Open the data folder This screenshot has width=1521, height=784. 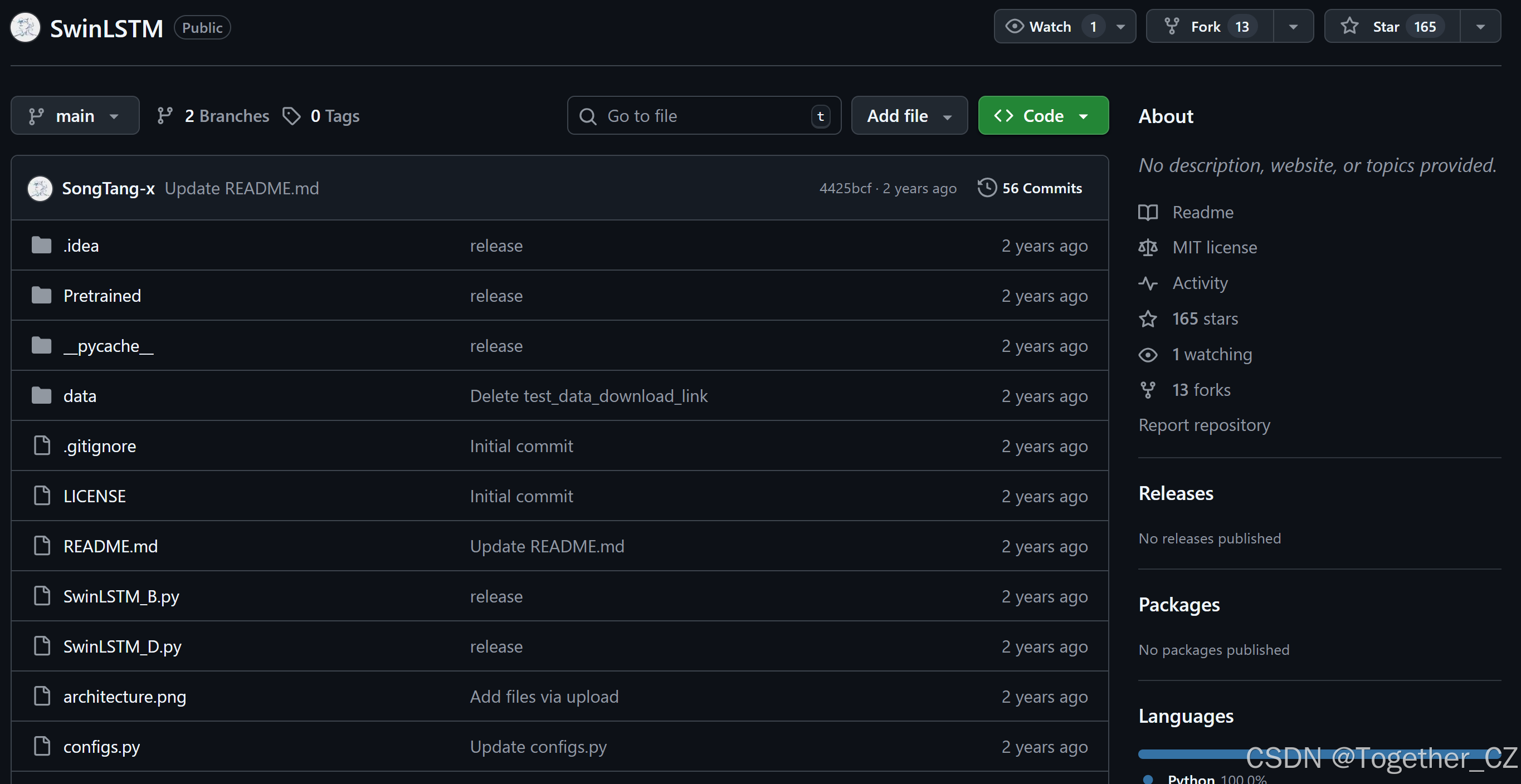tap(80, 396)
